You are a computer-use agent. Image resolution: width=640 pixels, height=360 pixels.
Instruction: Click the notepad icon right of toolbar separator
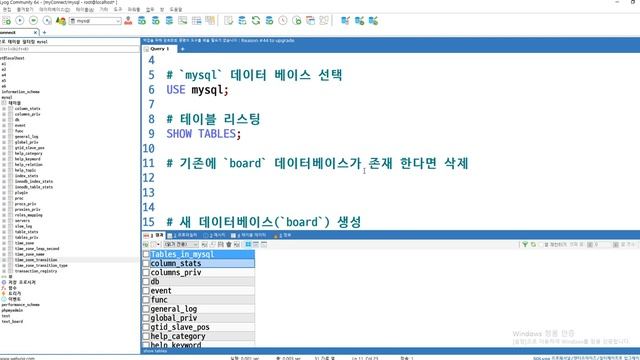pyautogui.click(x=229, y=20)
